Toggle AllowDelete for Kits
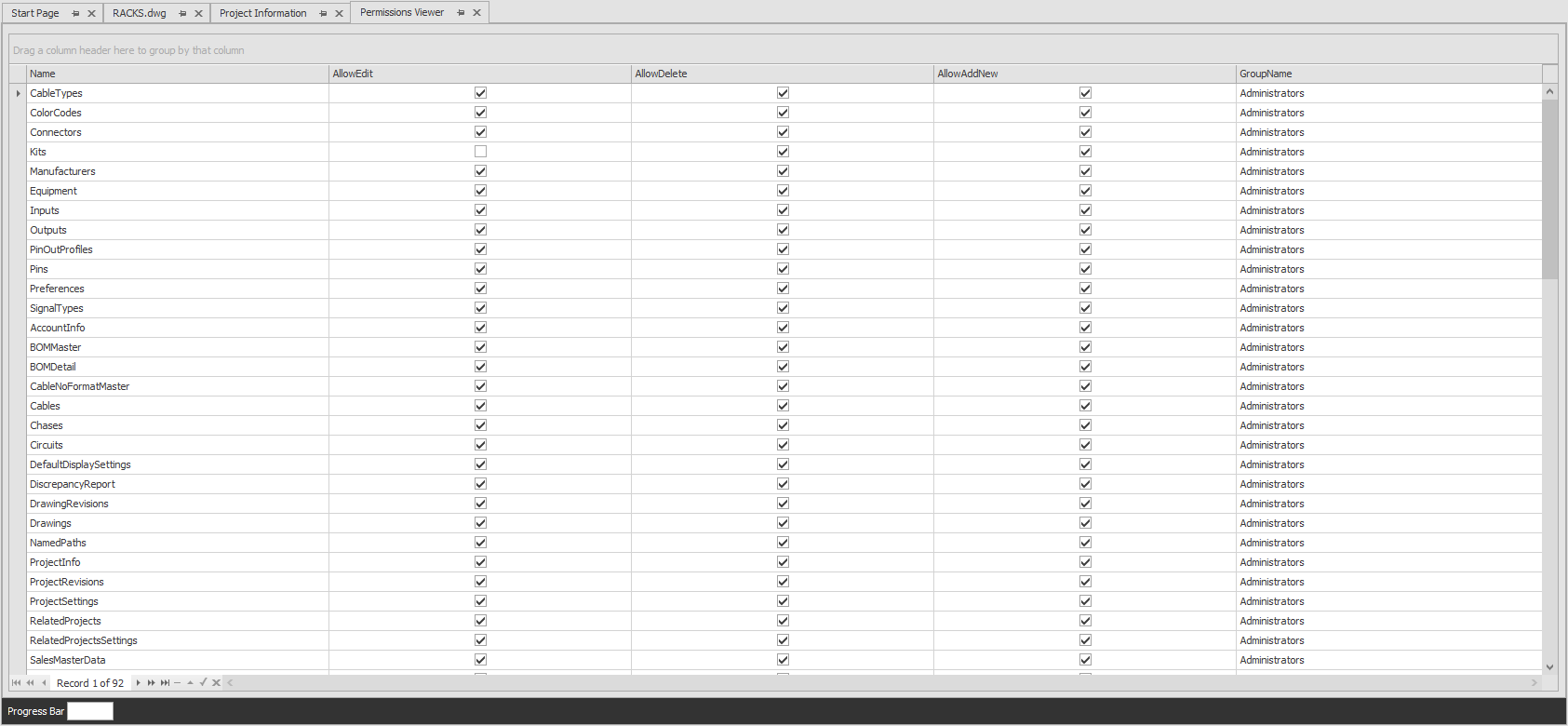Image resolution: width=1568 pixels, height=726 pixels. coord(783,152)
